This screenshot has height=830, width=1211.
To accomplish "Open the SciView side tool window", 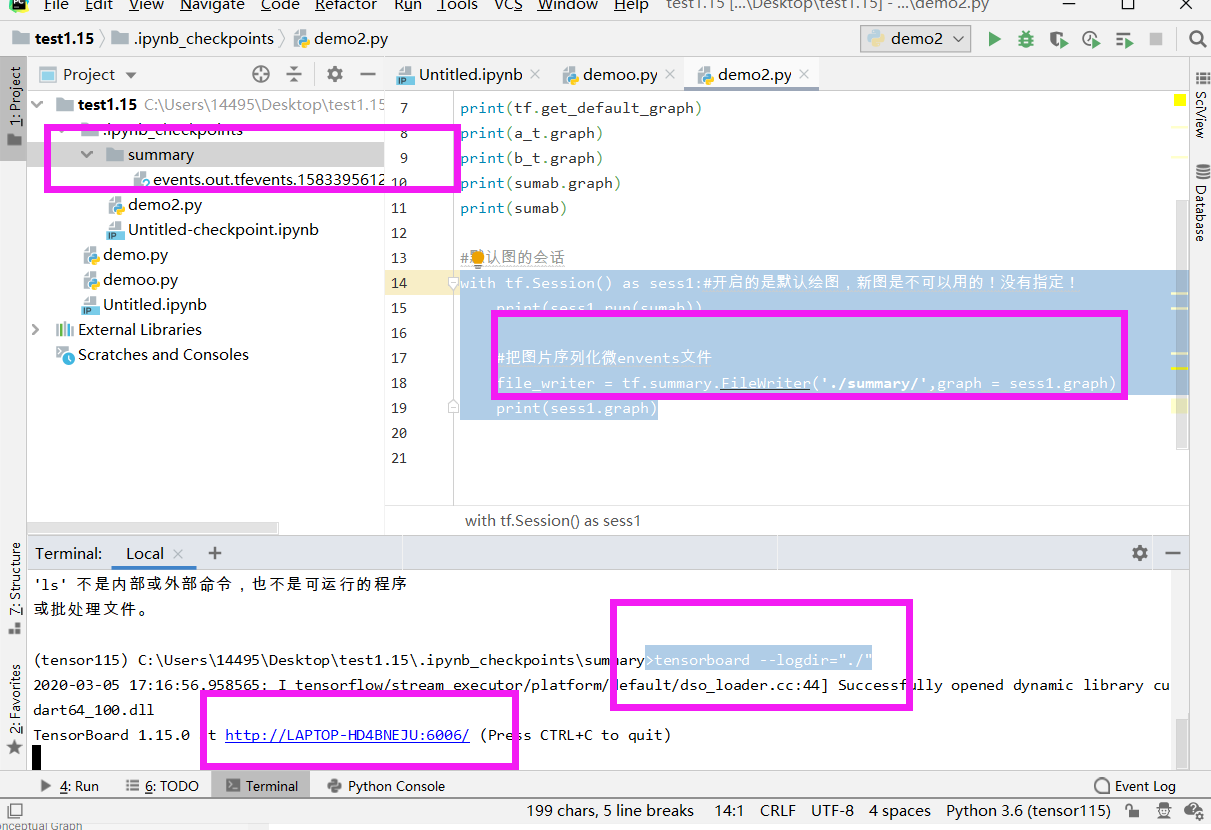I will coord(1200,106).
